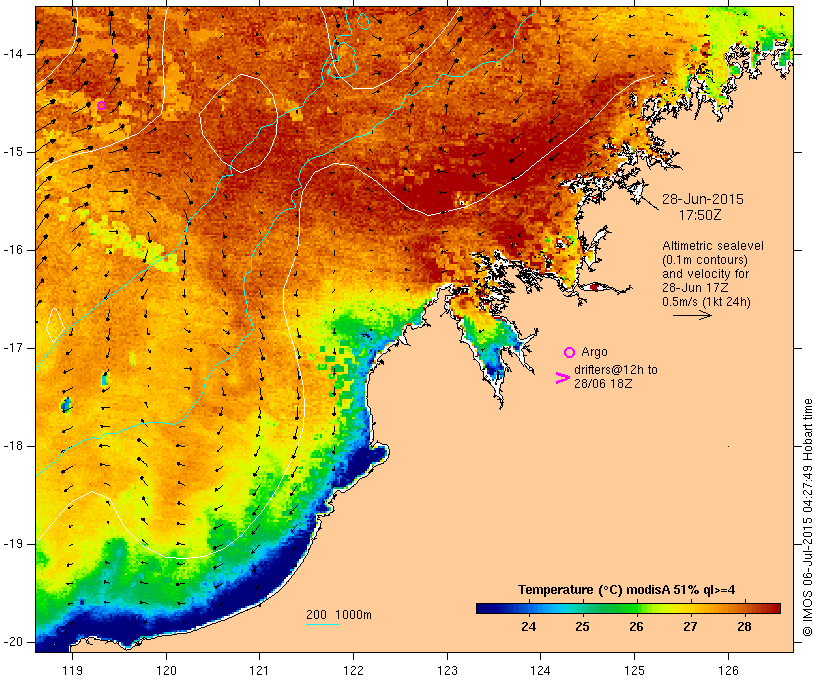820x680 pixels.
Task: Click the colorbar tick label '27'
Action: coord(690,627)
